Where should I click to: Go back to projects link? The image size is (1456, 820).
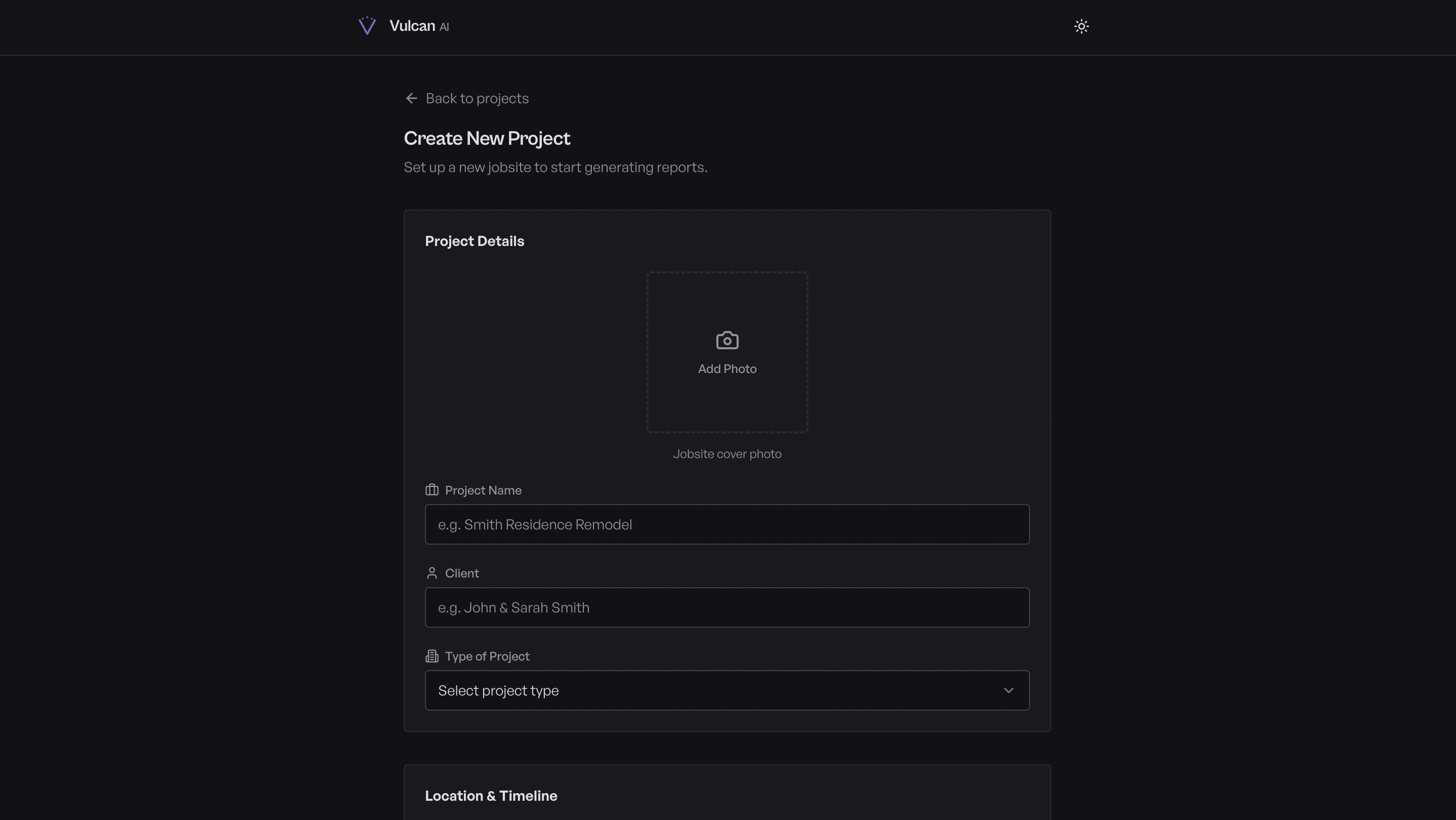[477, 98]
